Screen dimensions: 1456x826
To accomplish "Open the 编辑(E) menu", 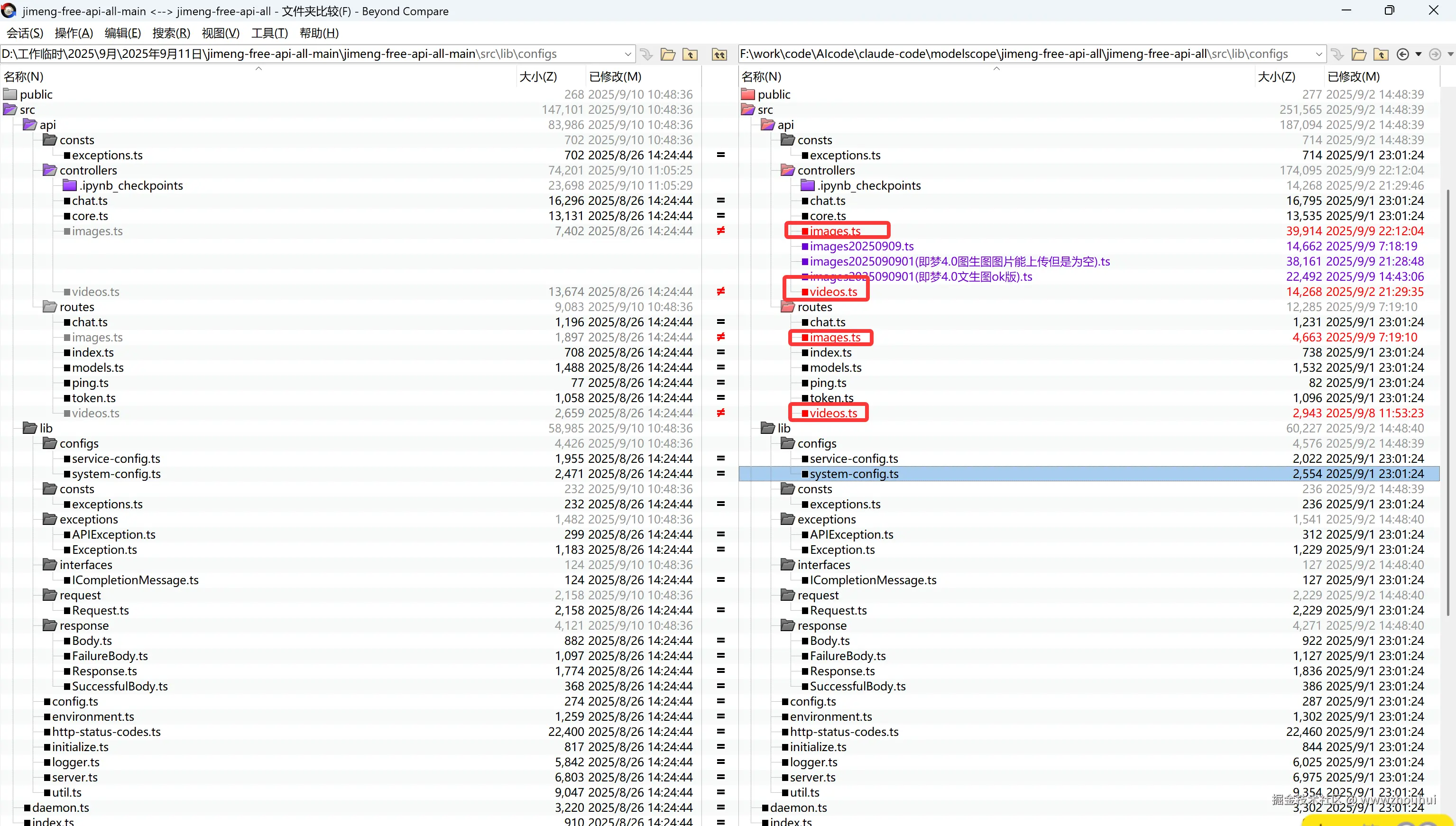I will (x=122, y=33).
